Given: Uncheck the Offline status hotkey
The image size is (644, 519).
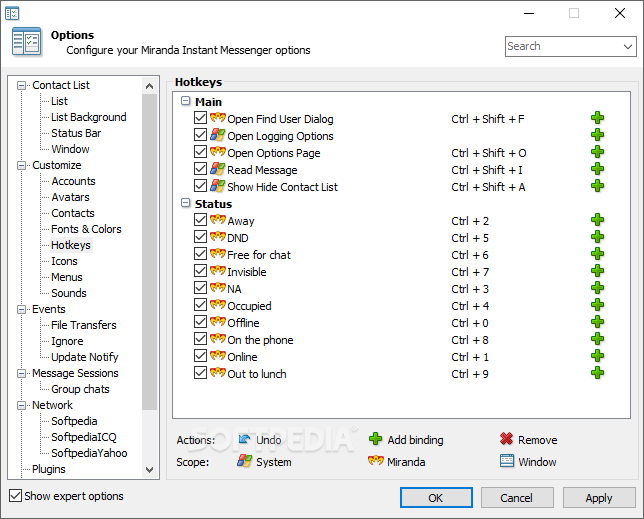Looking at the screenshot, I should click(200, 322).
